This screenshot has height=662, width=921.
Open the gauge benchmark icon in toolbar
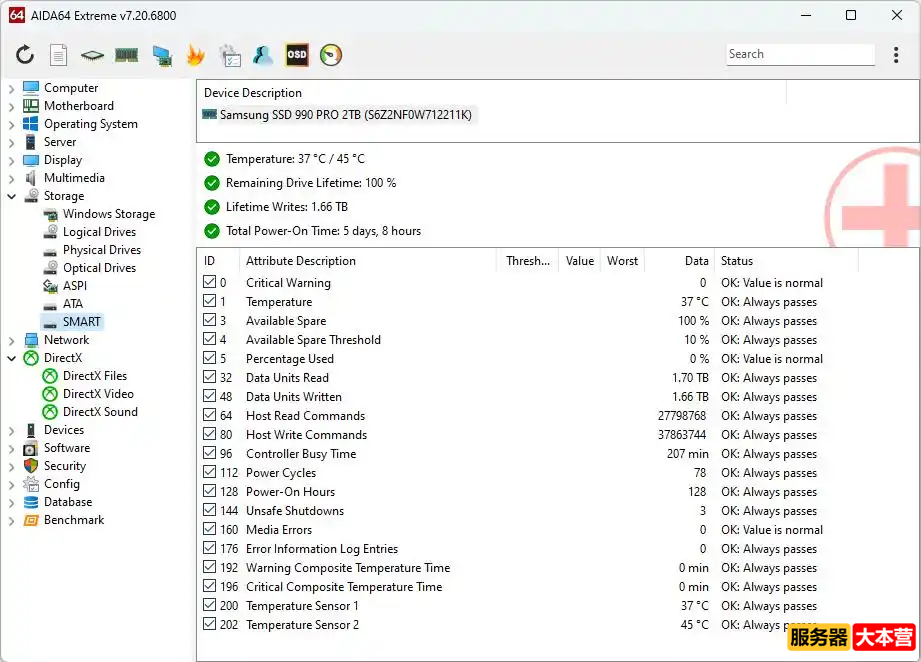(331, 55)
